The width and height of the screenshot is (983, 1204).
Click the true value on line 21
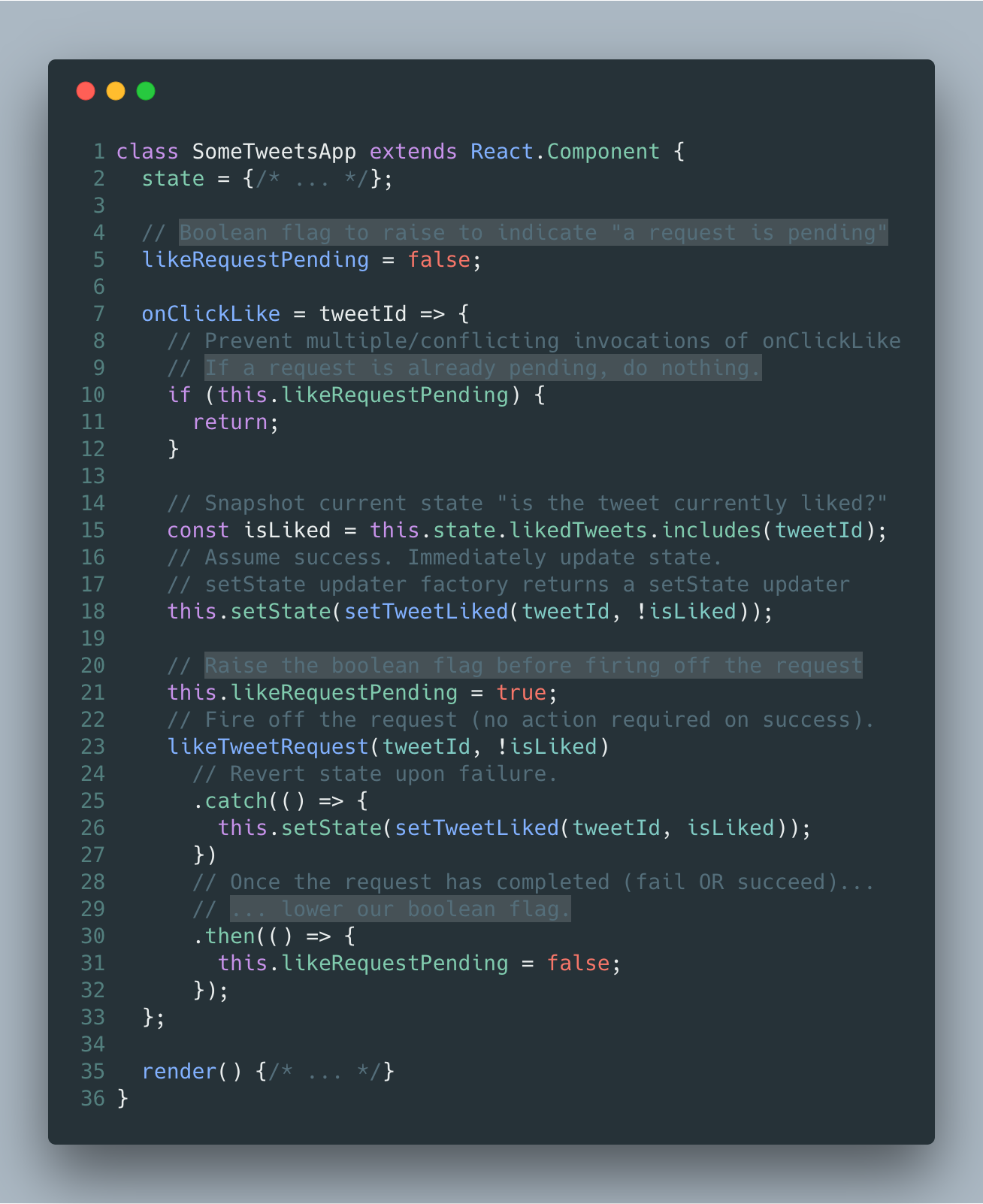pyautogui.click(x=521, y=693)
